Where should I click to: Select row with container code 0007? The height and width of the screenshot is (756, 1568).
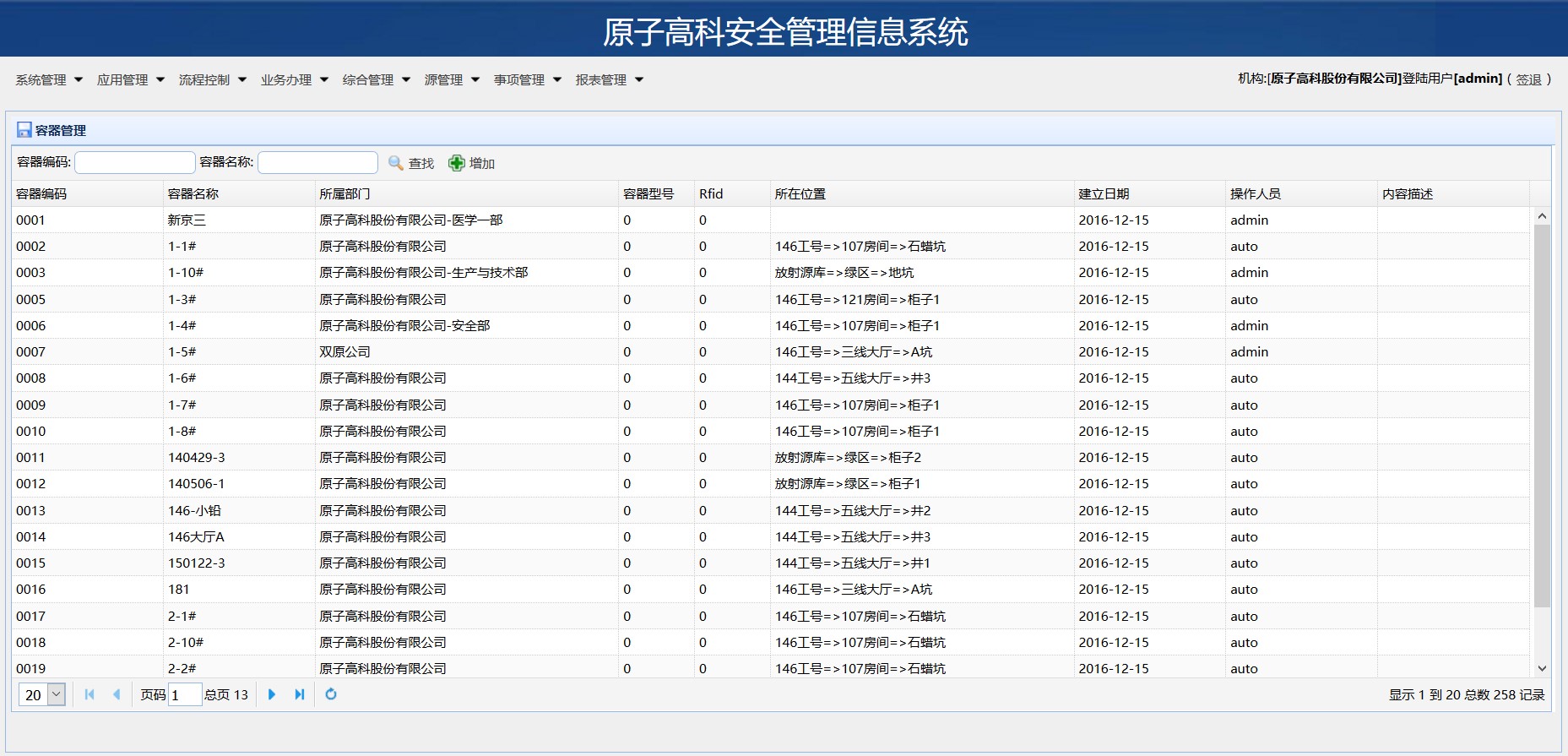point(31,352)
